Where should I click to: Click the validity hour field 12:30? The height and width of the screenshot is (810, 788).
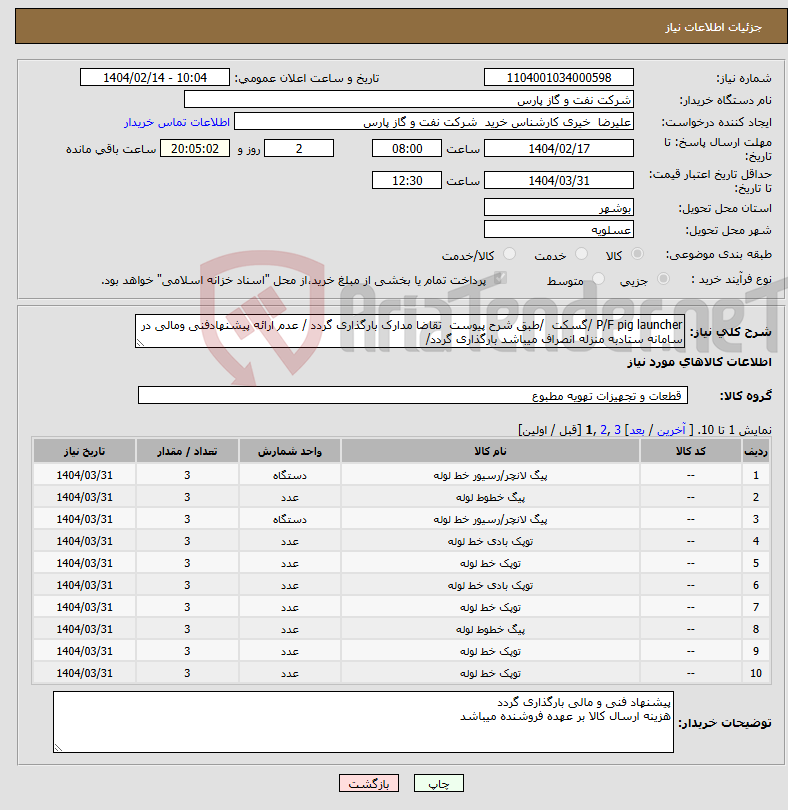point(407,180)
